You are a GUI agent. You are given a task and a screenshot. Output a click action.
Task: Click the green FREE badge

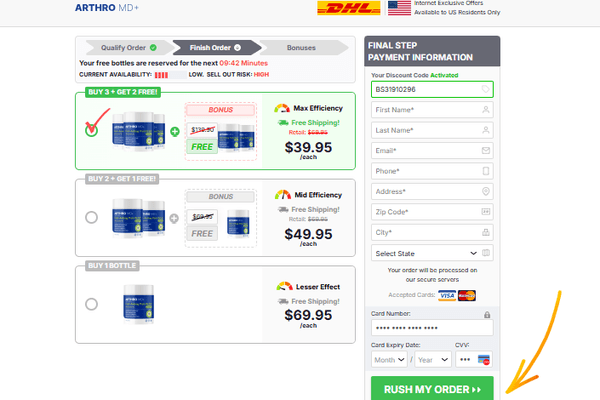click(x=202, y=147)
